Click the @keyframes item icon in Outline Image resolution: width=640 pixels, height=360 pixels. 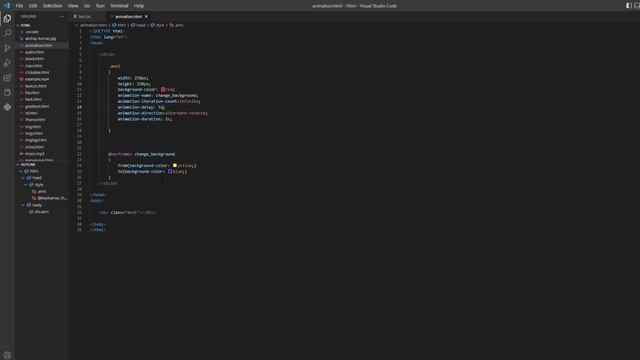(34, 198)
